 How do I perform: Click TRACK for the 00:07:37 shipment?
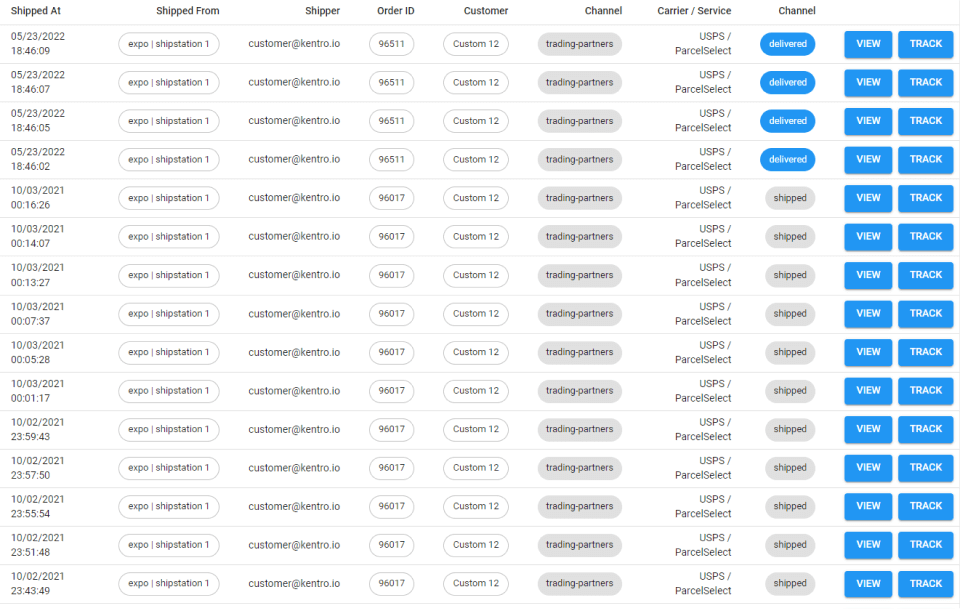point(925,314)
